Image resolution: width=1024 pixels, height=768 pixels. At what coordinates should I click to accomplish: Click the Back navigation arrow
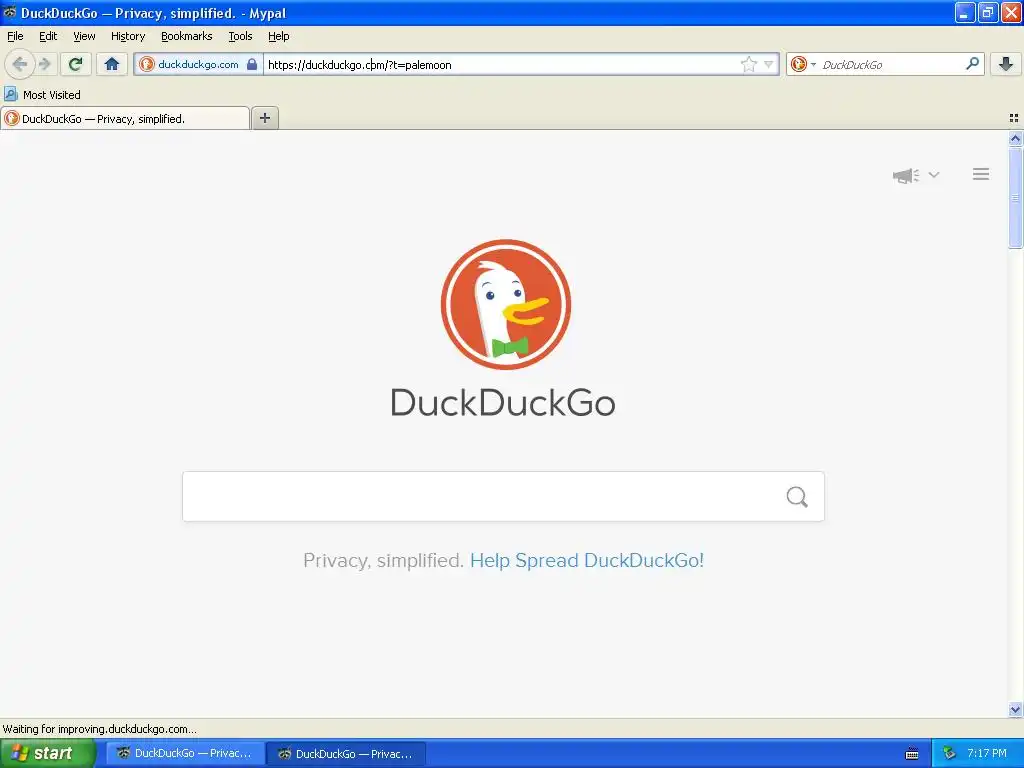20,64
